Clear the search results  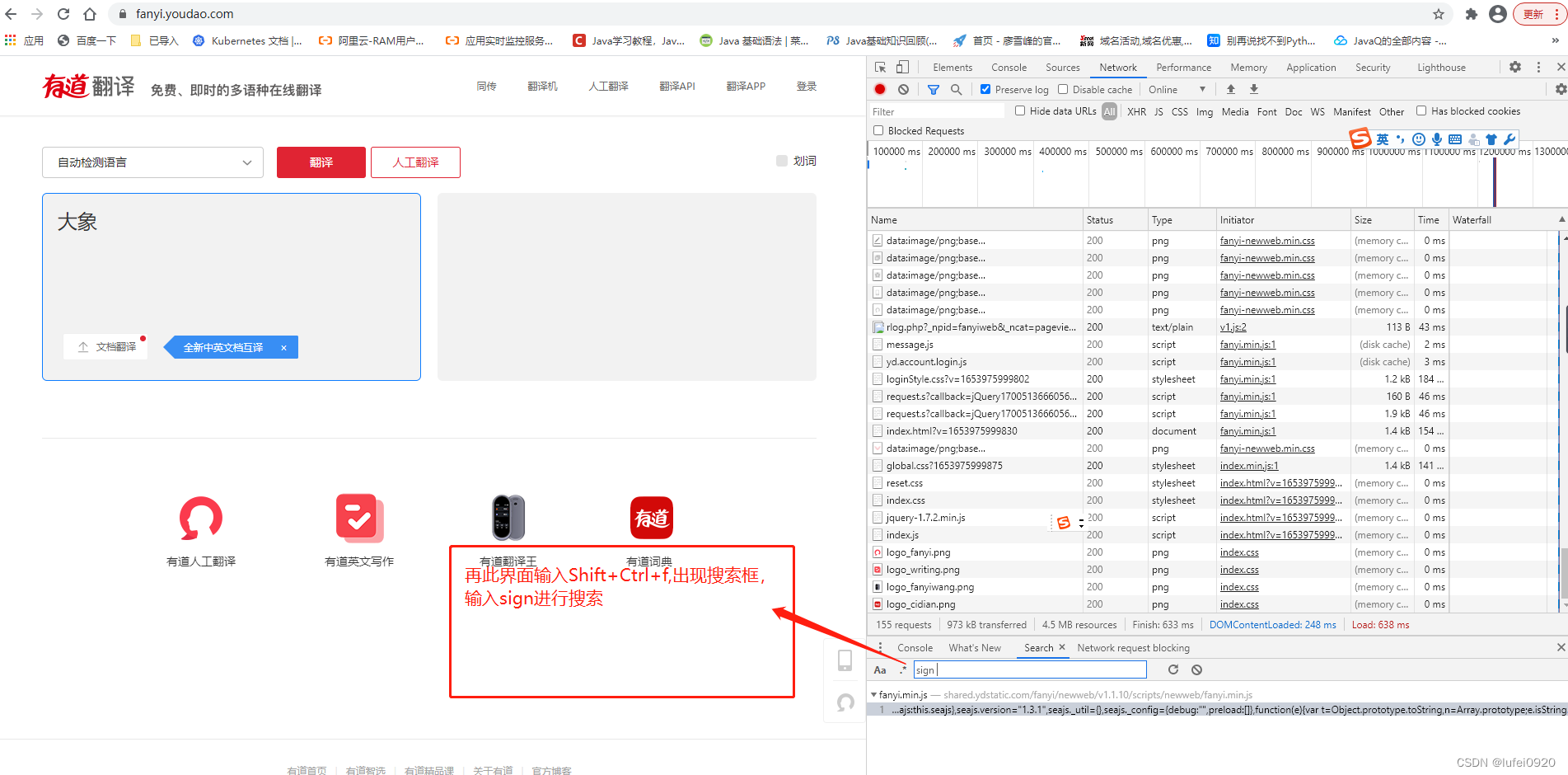(x=1196, y=669)
